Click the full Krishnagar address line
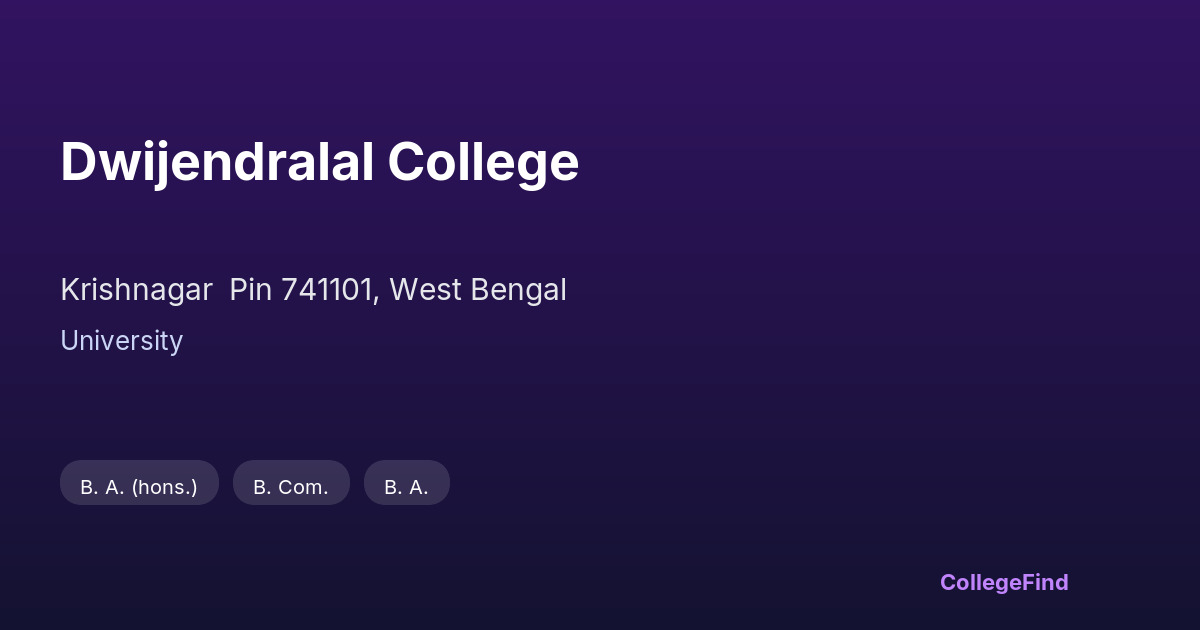Viewport: 1200px width, 630px height. pos(313,290)
